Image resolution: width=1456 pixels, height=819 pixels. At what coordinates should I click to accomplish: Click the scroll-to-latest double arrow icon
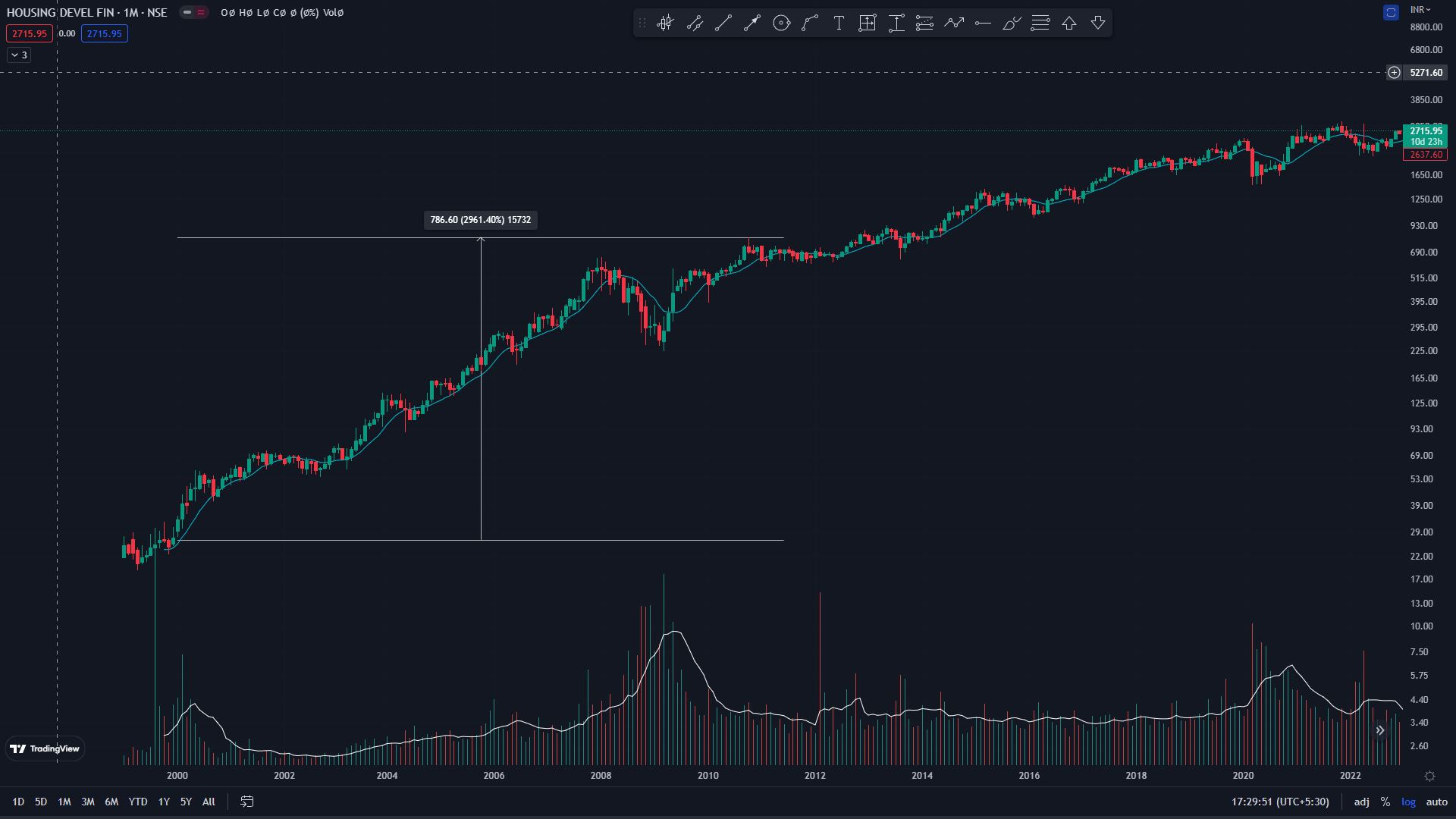(x=1380, y=730)
